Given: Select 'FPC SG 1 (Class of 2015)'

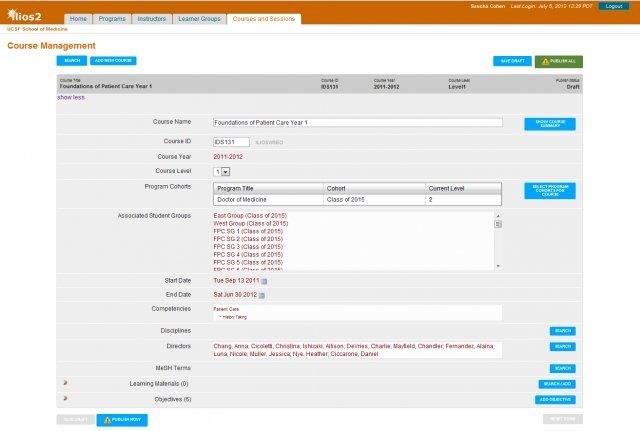Looking at the screenshot, I should point(248,231).
